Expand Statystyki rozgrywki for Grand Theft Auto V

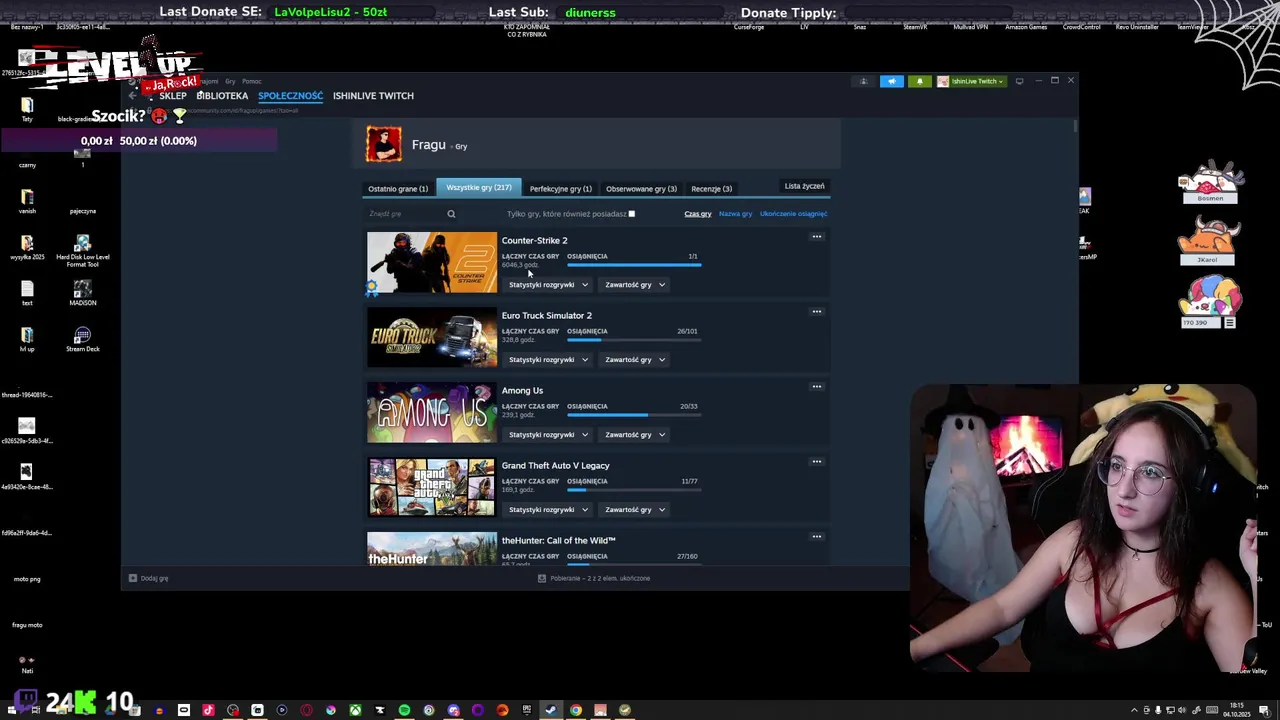(x=548, y=510)
